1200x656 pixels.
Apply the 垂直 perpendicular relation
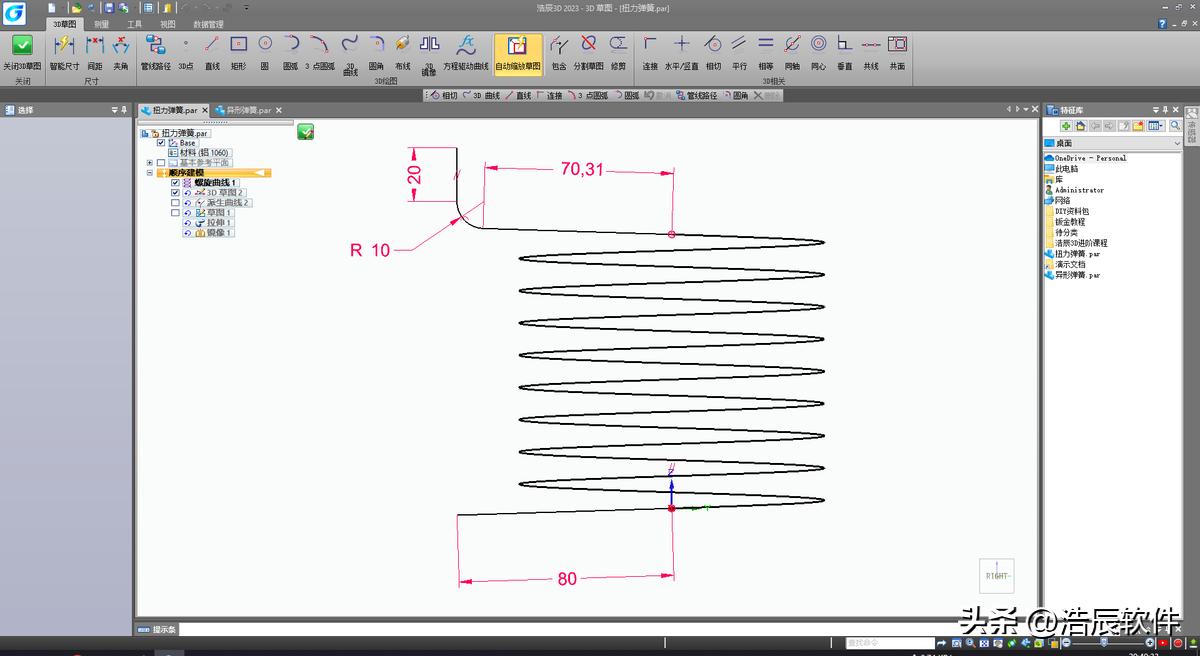pos(845,52)
